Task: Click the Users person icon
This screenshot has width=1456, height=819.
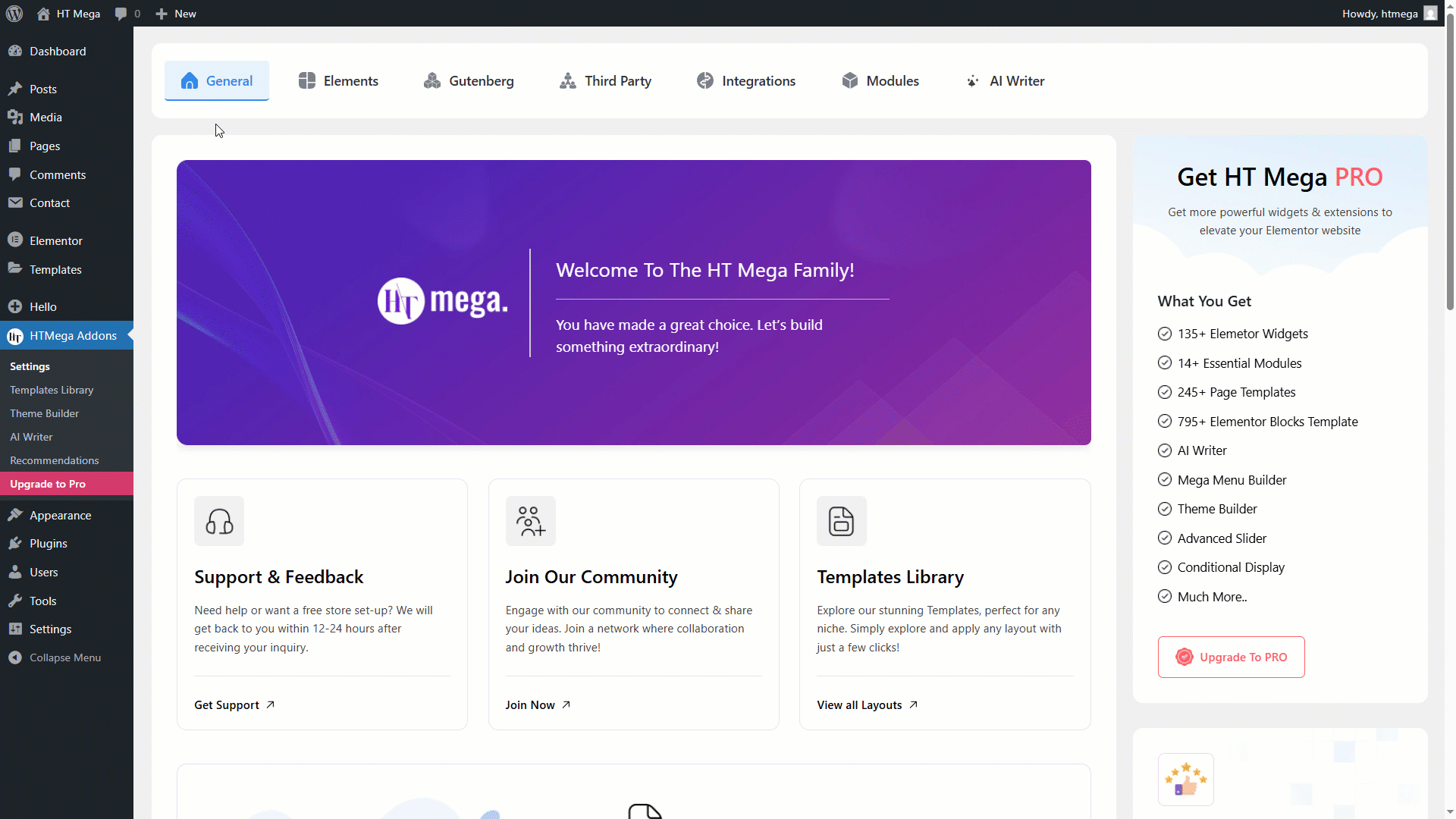Action: coord(15,572)
